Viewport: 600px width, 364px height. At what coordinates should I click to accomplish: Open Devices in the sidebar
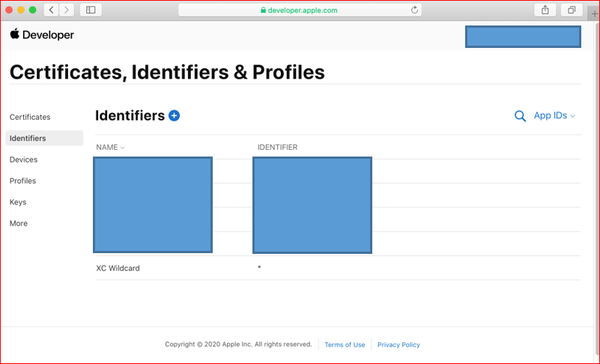(x=23, y=160)
